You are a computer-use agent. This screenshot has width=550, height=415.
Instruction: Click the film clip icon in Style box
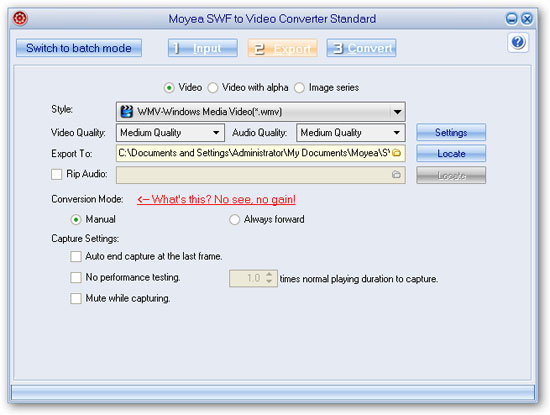pyautogui.click(x=126, y=112)
